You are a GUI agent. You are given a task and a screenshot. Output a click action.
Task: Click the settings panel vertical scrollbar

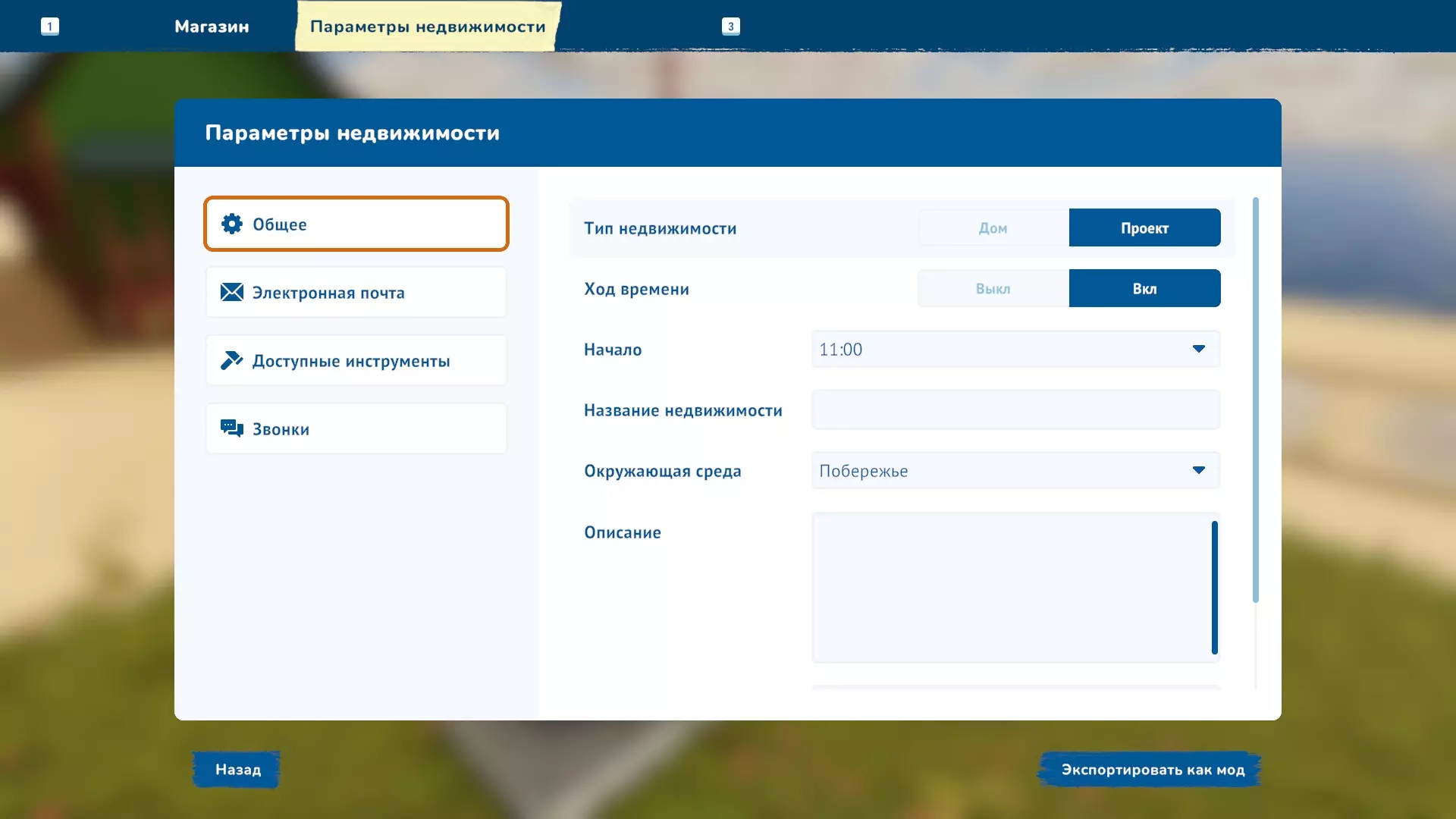click(x=1256, y=400)
